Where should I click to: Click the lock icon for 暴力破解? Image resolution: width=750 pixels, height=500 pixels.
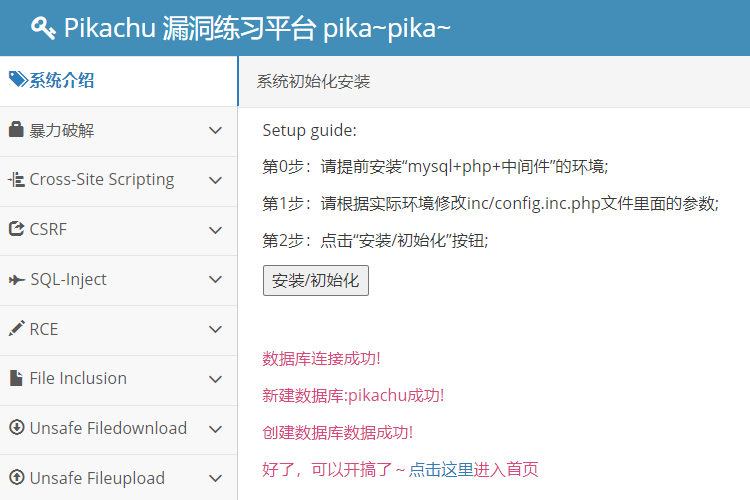tap(16, 129)
